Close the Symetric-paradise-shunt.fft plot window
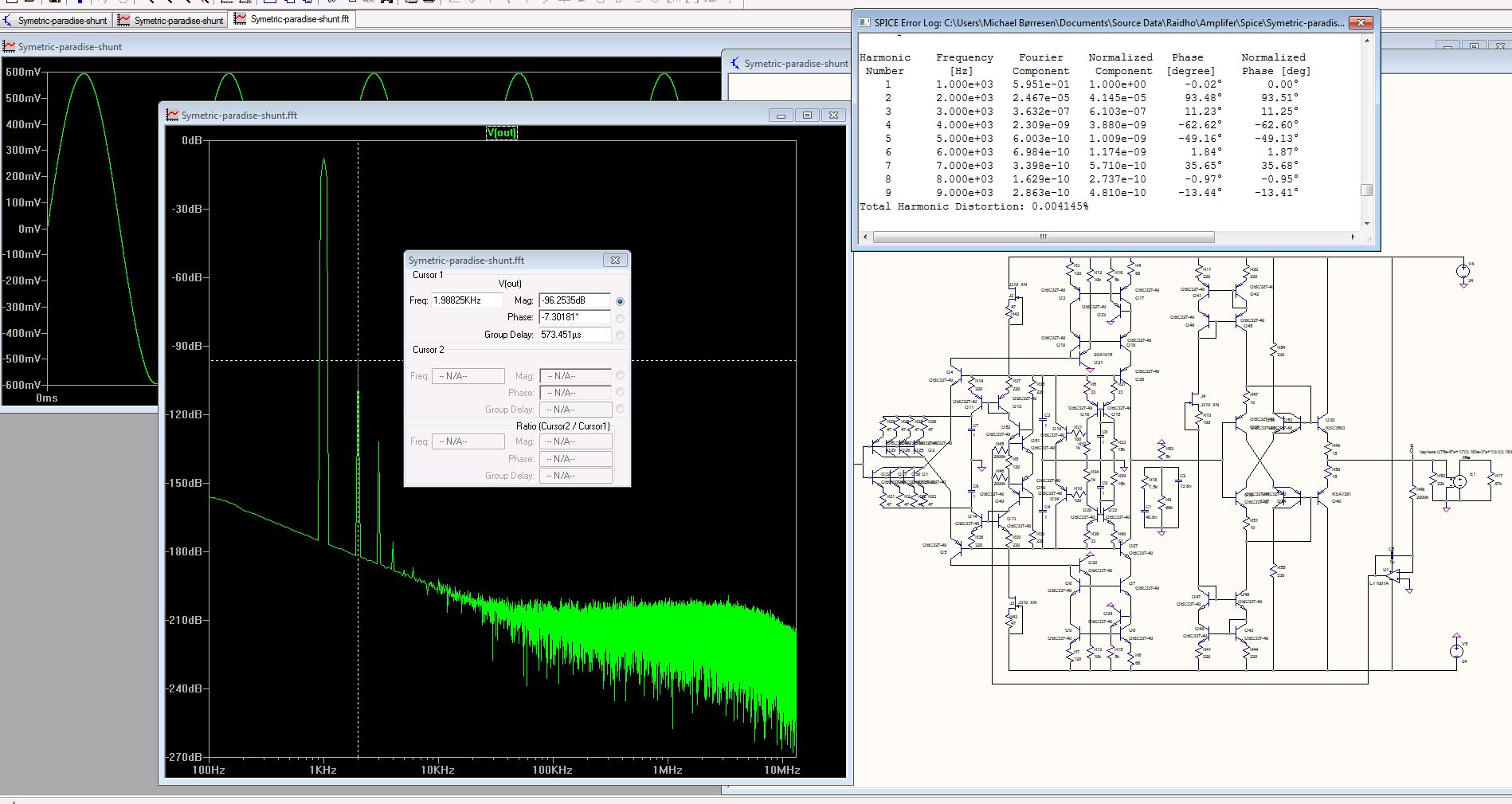This screenshot has width=1512, height=804. click(833, 116)
